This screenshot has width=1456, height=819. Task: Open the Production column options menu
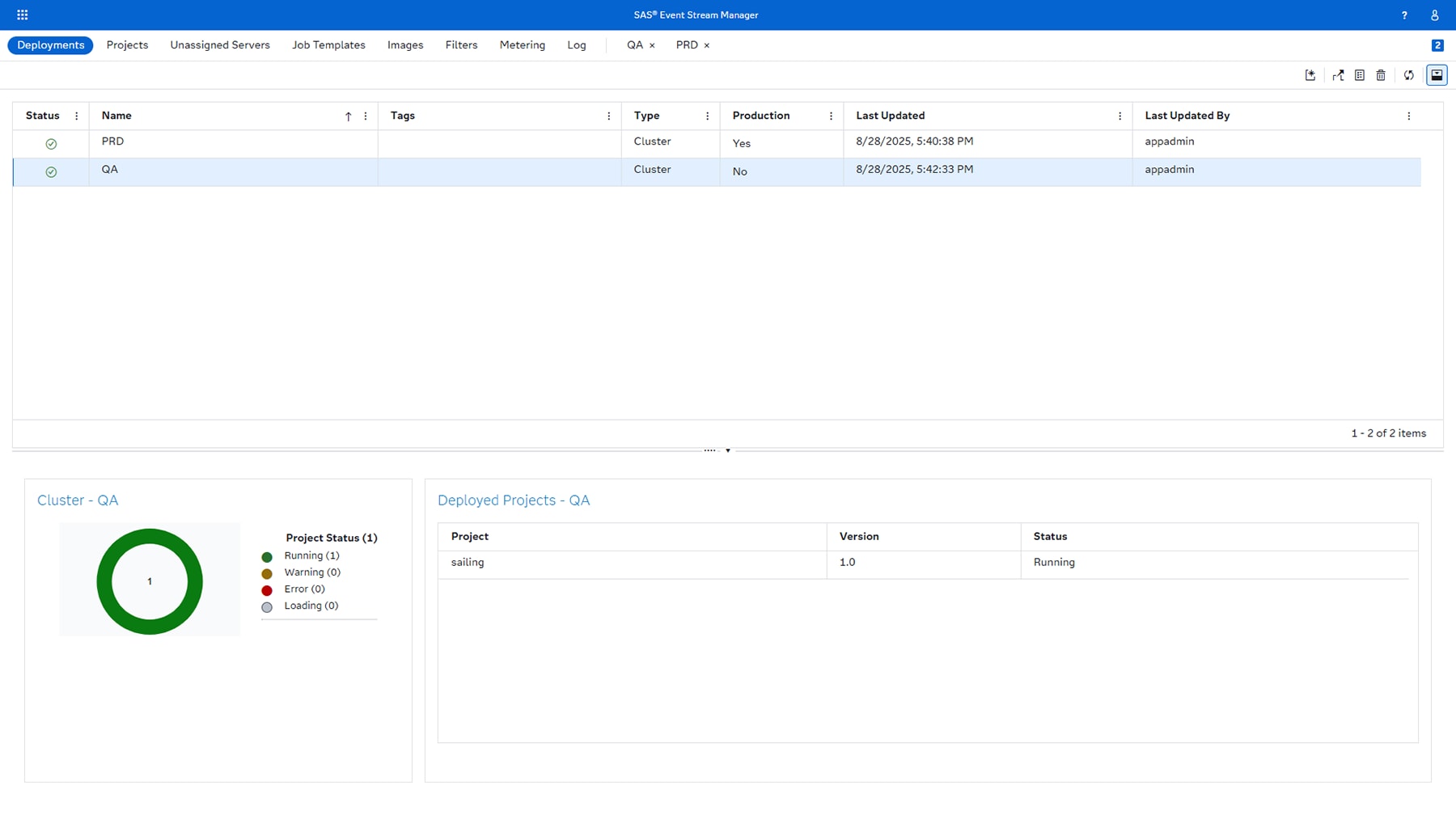pos(831,116)
